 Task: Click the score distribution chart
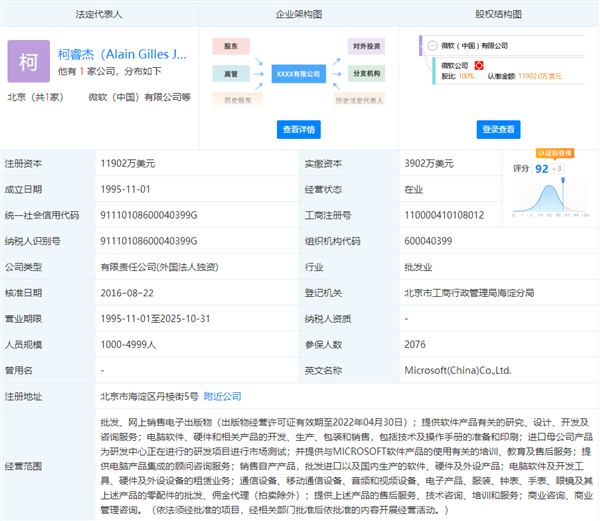[x=550, y=198]
